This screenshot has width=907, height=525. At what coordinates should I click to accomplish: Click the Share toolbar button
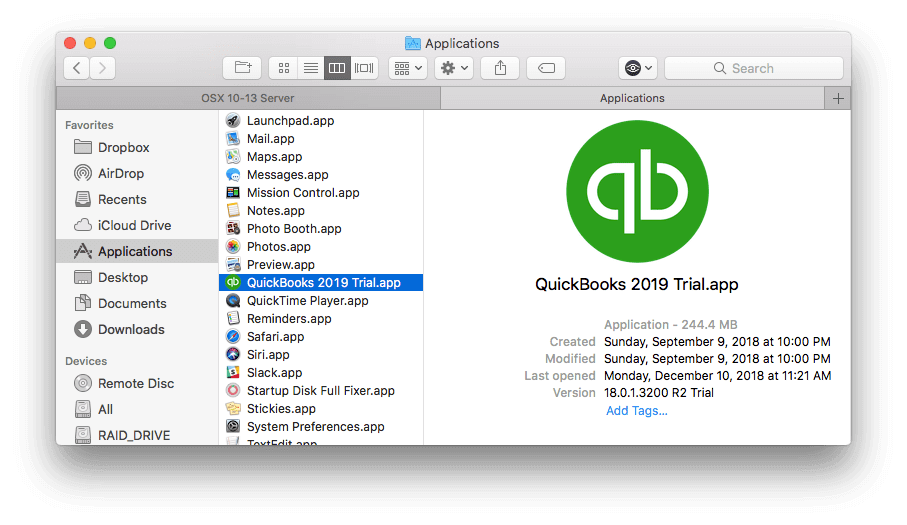coord(500,68)
